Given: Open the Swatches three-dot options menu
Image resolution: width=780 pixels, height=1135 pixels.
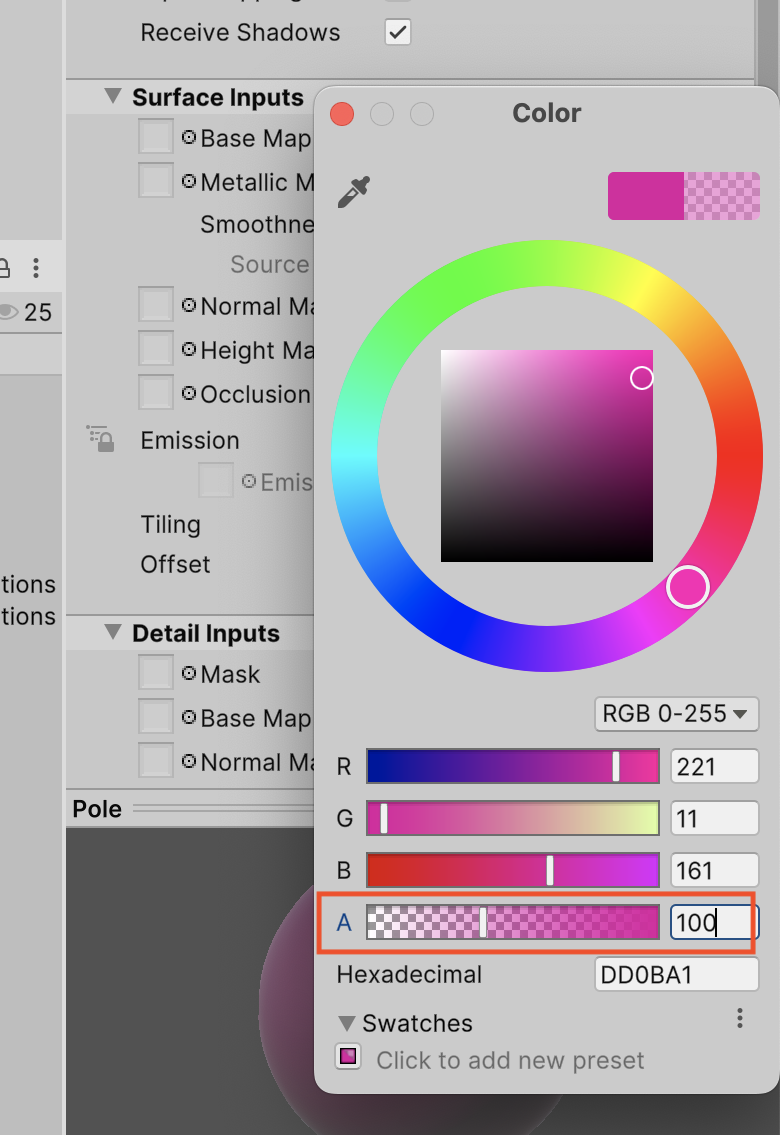Looking at the screenshot, I should click(739, 1018).
